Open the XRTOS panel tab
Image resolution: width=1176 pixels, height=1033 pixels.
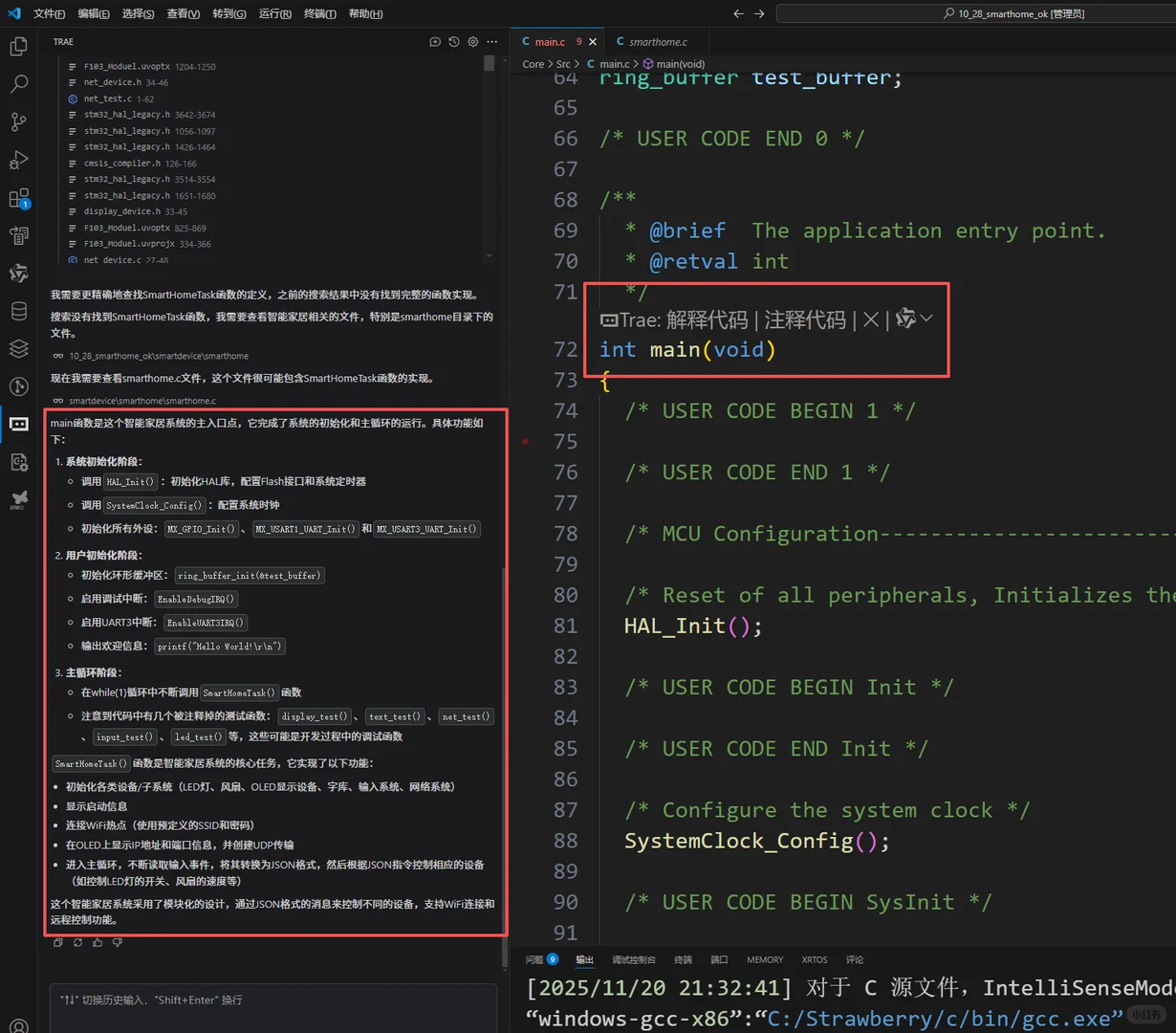tap(815, 959)
